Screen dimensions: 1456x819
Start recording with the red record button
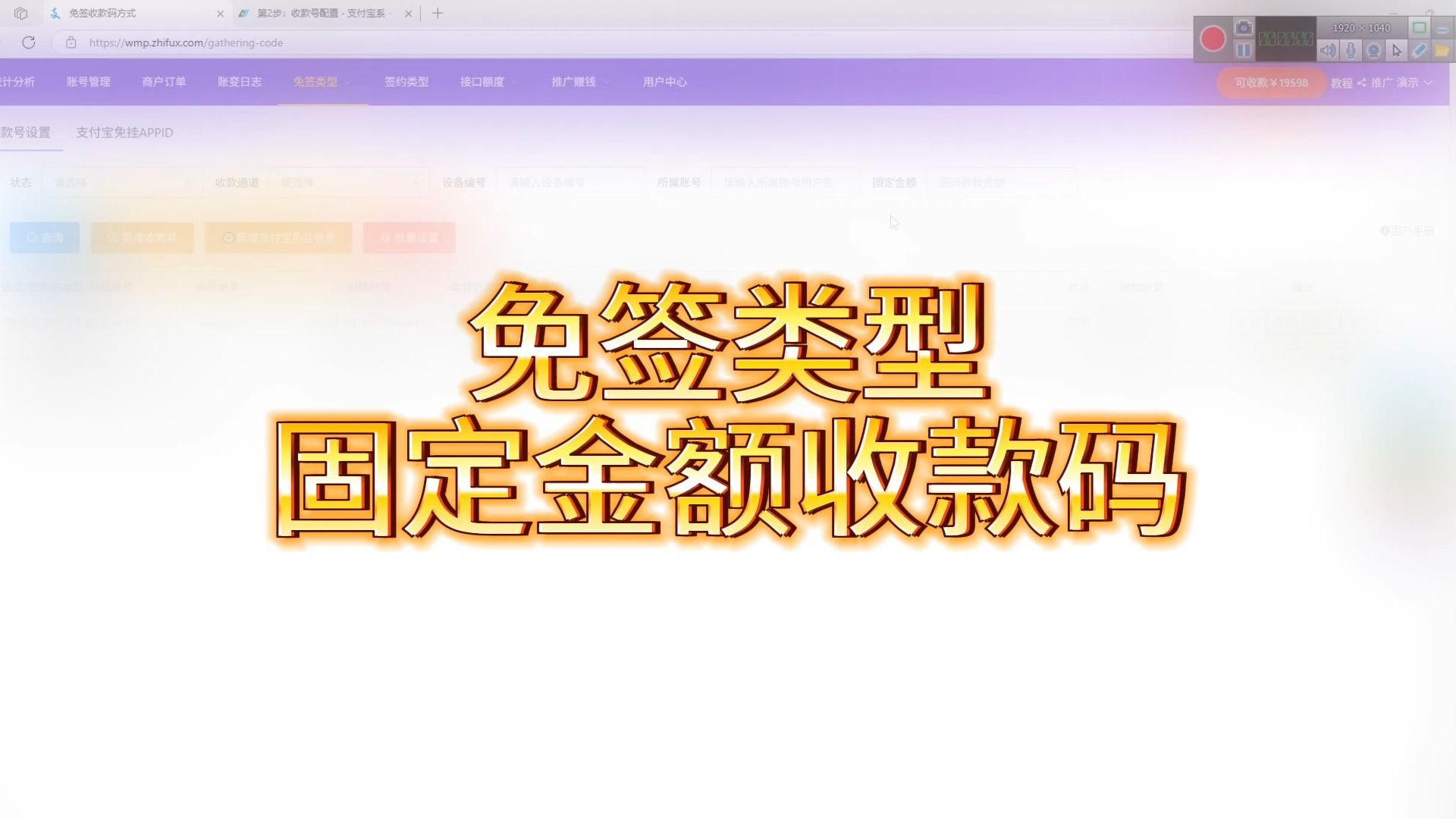(x=1213, y=39)
